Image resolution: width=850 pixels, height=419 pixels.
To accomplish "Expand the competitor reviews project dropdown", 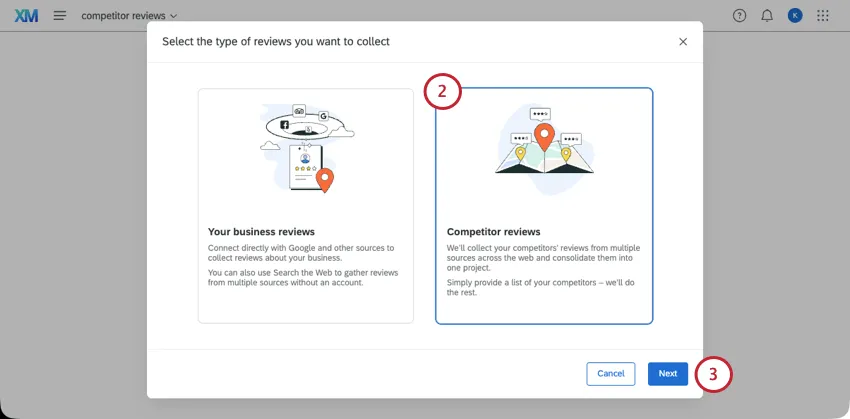I will click(129, 16).
